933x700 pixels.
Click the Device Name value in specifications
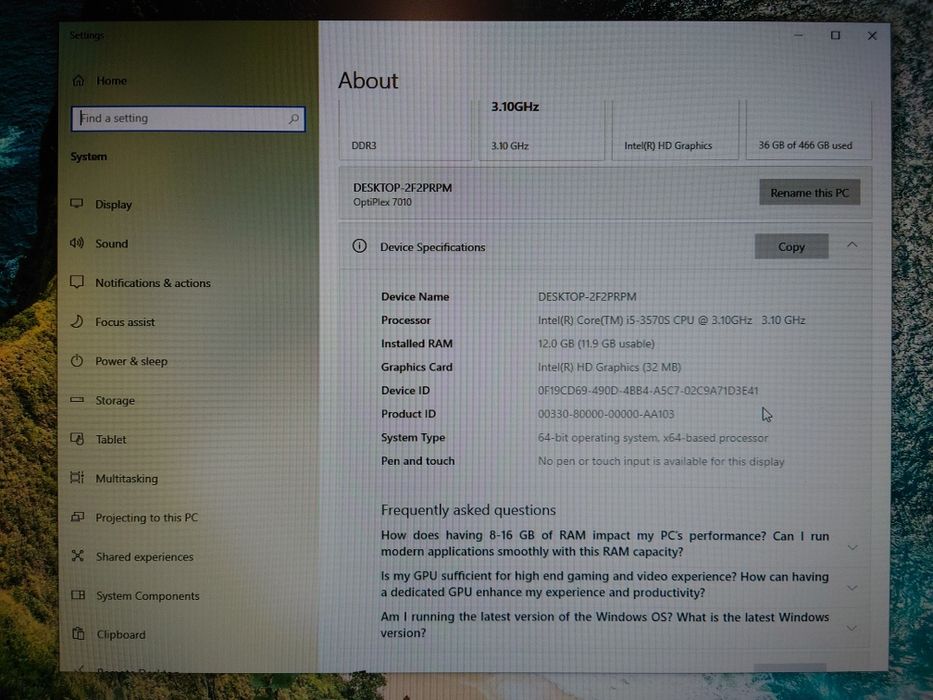587,296
